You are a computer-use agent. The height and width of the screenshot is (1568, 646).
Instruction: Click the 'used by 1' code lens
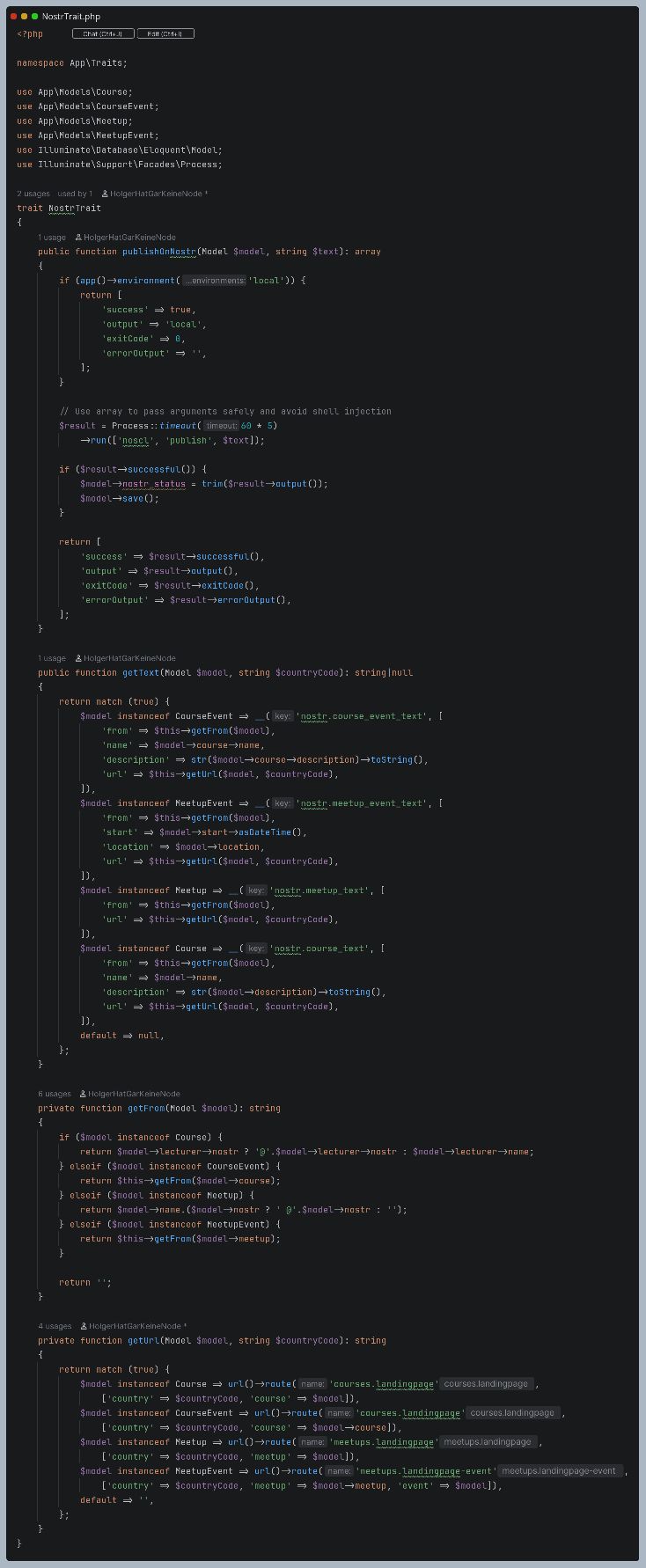[x=75, y=194]
